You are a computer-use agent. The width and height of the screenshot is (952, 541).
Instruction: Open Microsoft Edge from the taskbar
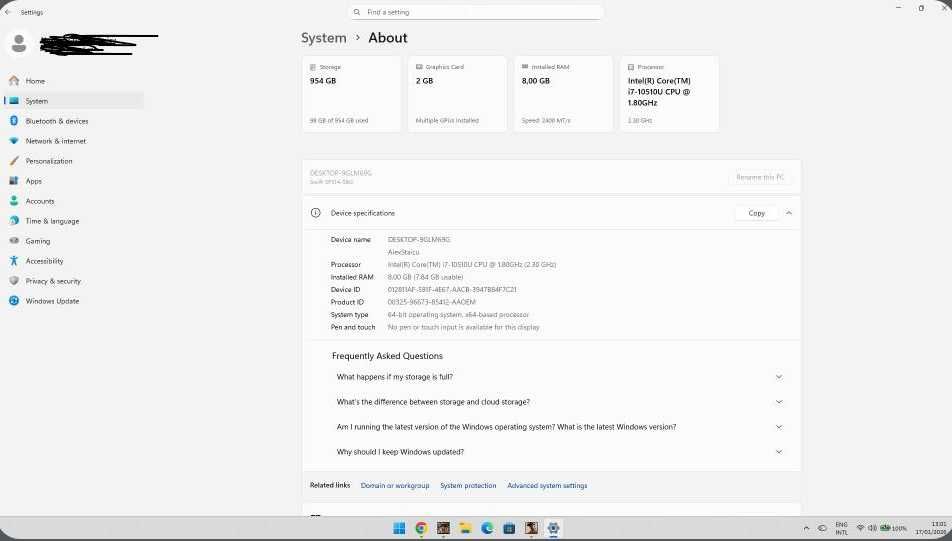(x=487, y=528)
